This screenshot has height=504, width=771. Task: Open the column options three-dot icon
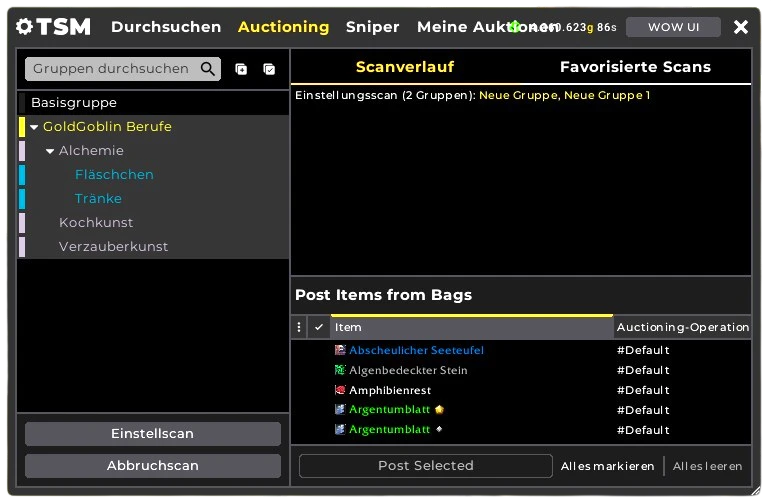click(x=299, y=327)
